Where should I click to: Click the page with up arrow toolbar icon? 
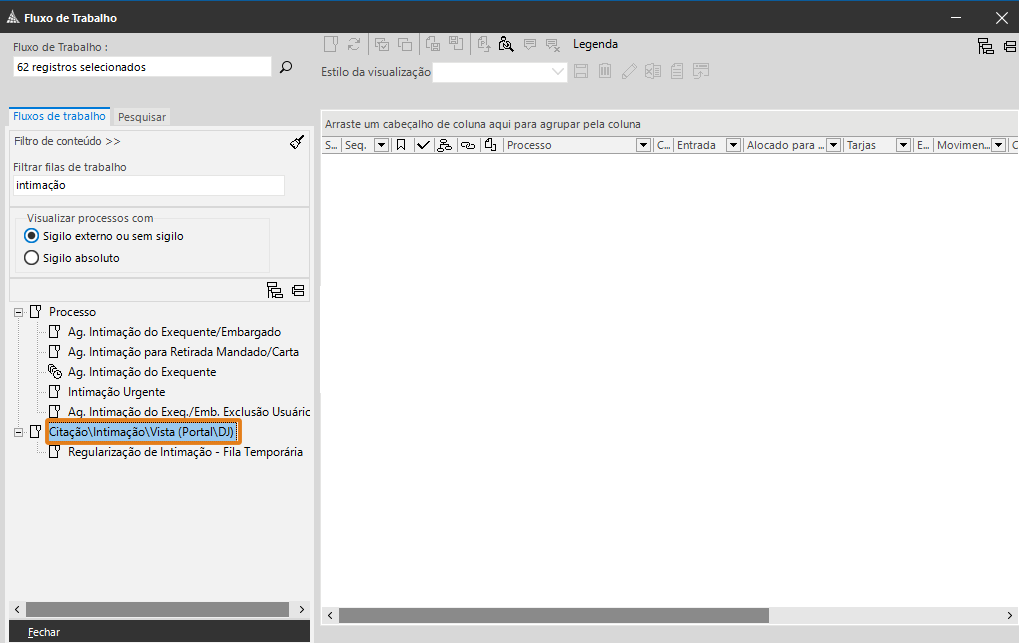click(x=484, y=44)
